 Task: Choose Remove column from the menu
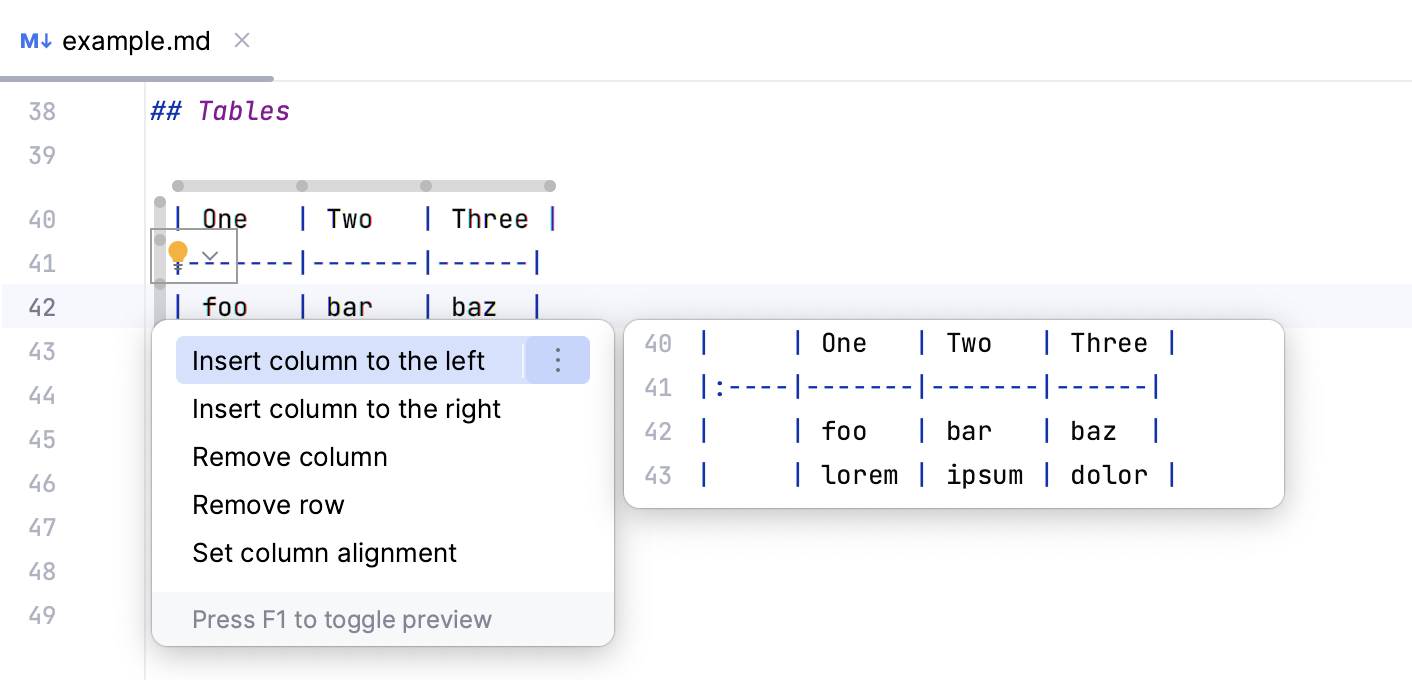(289, 456)
